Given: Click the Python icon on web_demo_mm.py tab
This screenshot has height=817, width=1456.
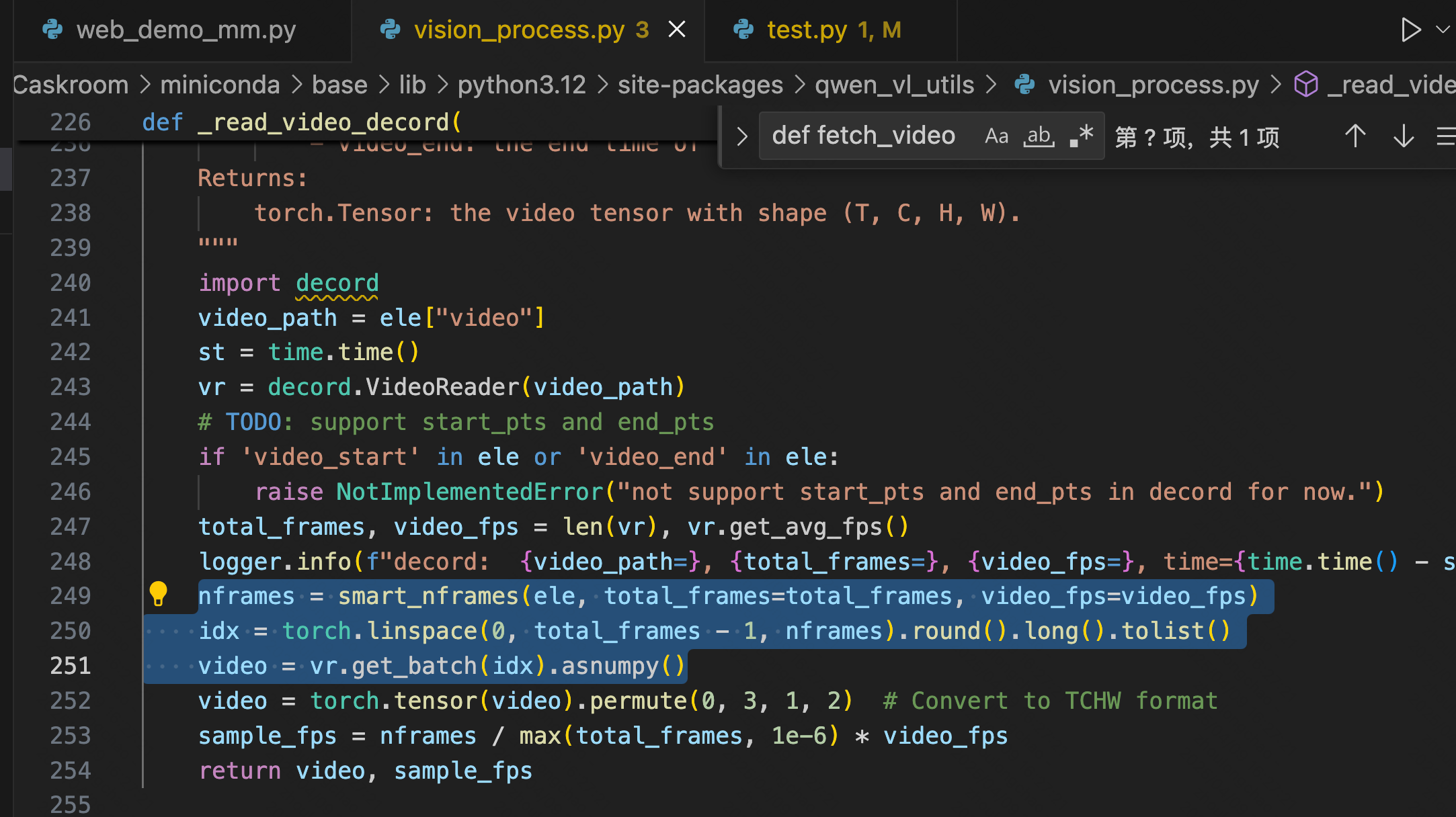Looking at the screenshot, I should pyautogui.click(x=52, y=30).
